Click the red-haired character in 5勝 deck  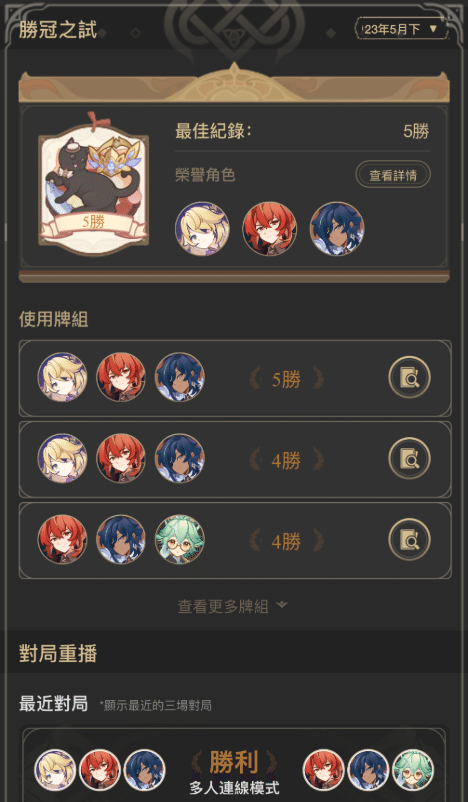coord(121,377)
